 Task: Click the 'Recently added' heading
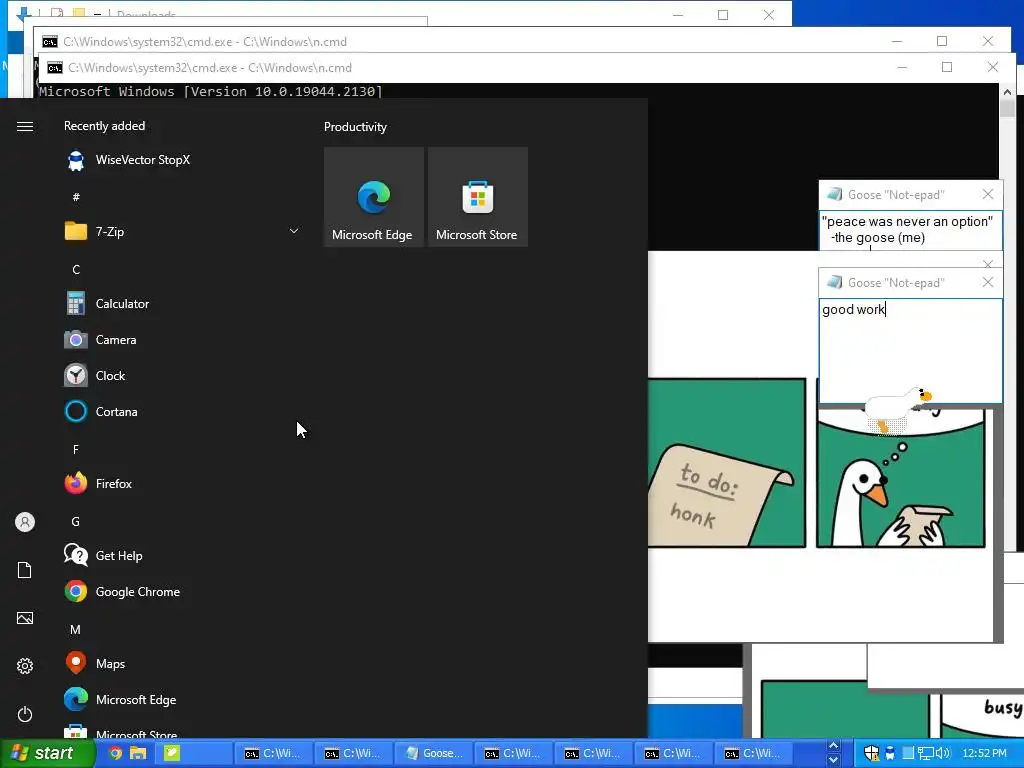pos(104,126)
